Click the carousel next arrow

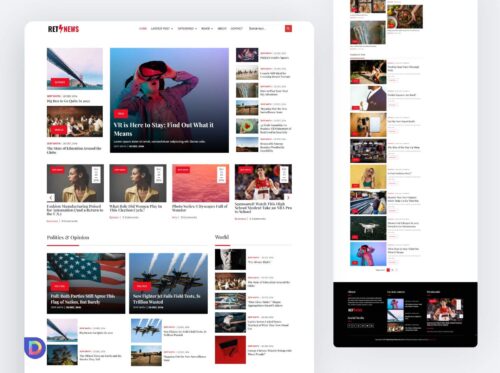point(288,198)
